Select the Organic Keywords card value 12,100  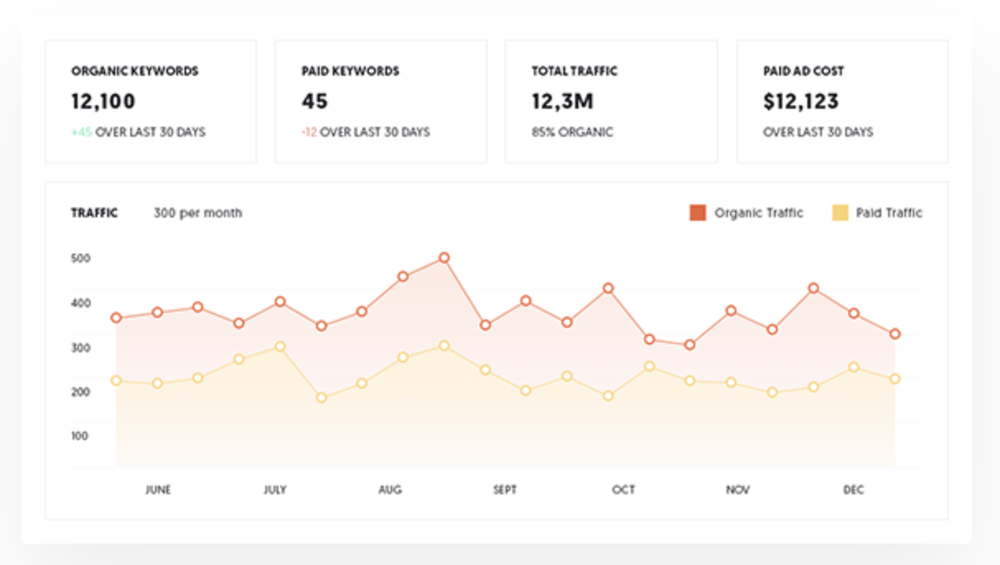(103, 101)
